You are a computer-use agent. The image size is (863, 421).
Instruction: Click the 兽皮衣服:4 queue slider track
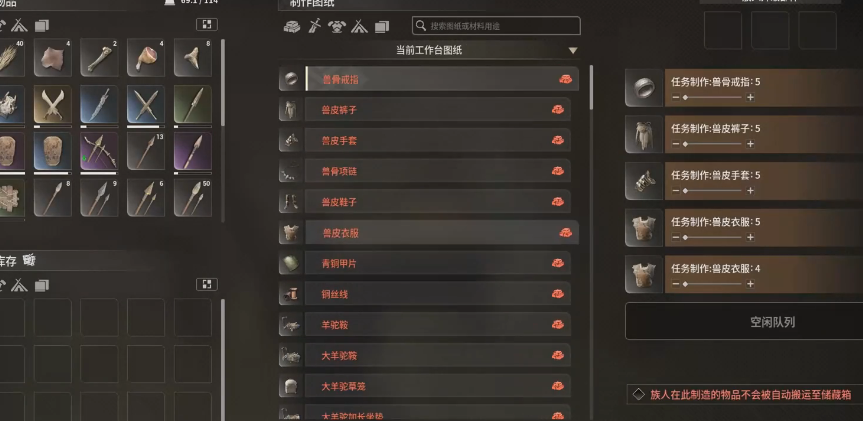(x=713, y=284)
